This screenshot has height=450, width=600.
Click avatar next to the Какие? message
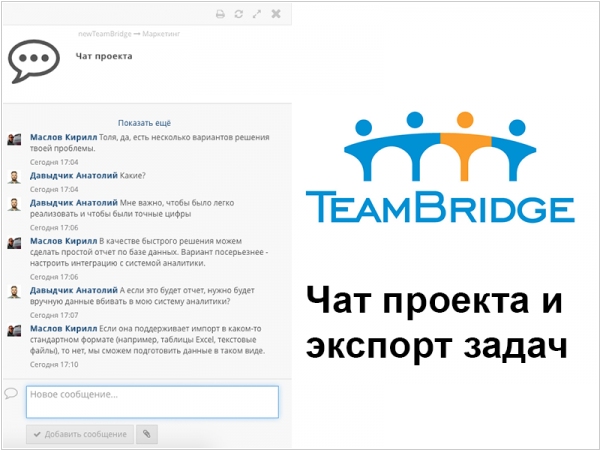[x=14, y=177]
